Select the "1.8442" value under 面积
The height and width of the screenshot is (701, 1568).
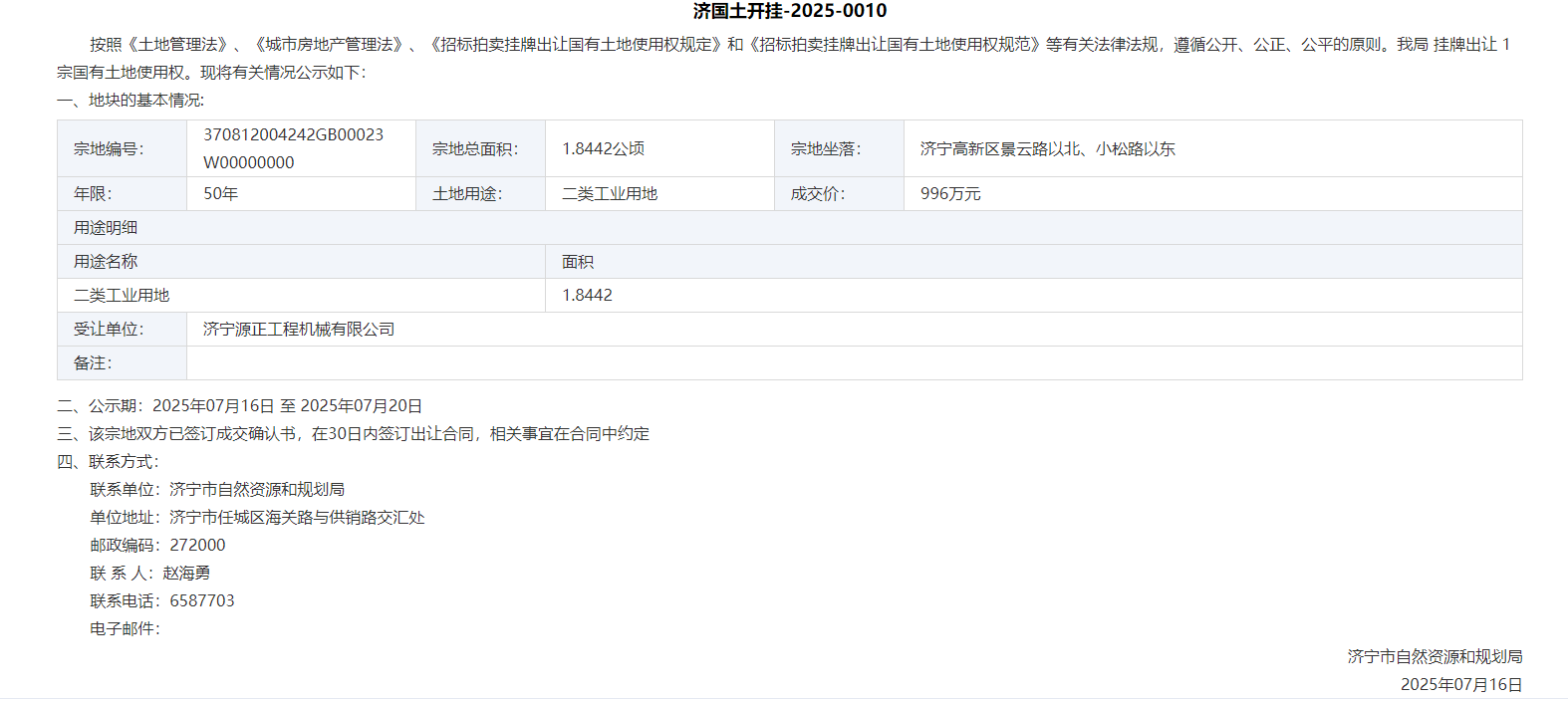click(588, 296)
